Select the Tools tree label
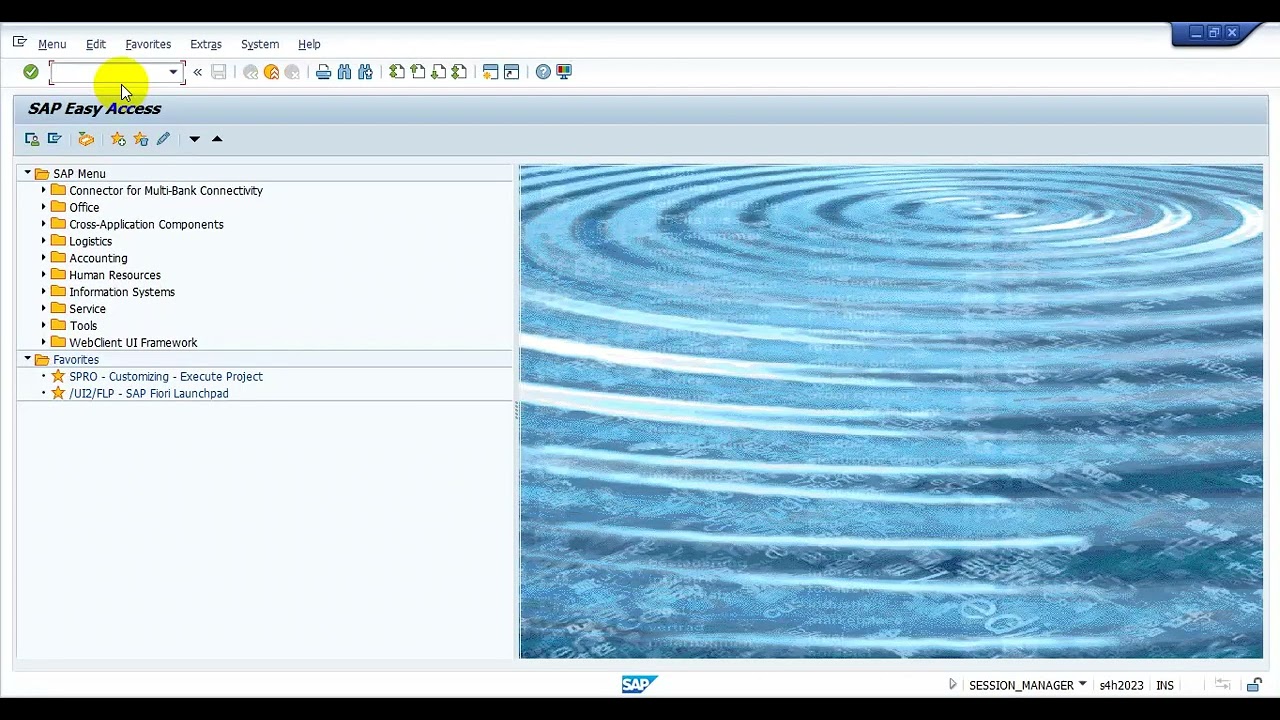Viewport: 1280px width, 720px height. (x=83, y=326)
